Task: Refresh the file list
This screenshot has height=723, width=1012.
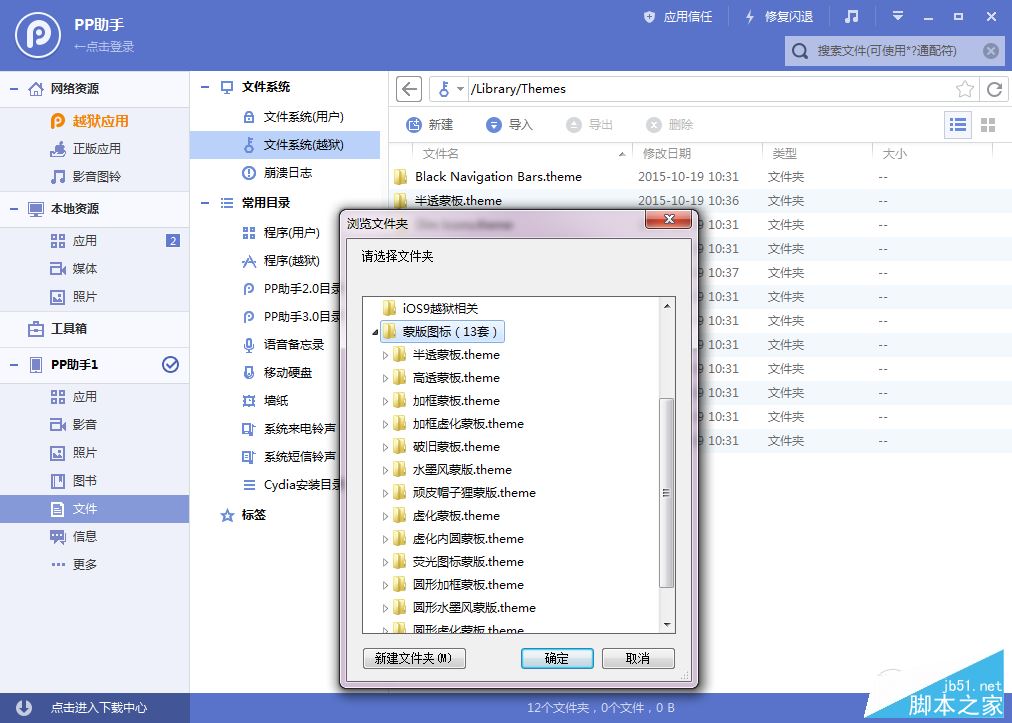Action: point(995,89)
